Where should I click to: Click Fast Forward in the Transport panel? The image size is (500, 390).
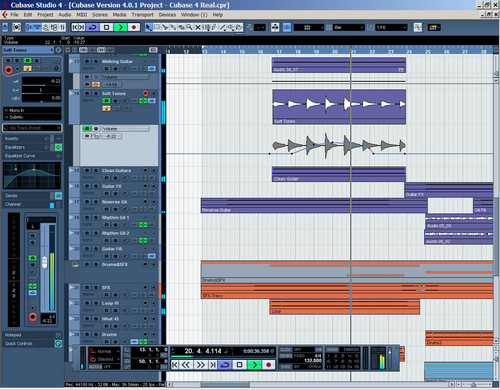coord(200,365)
